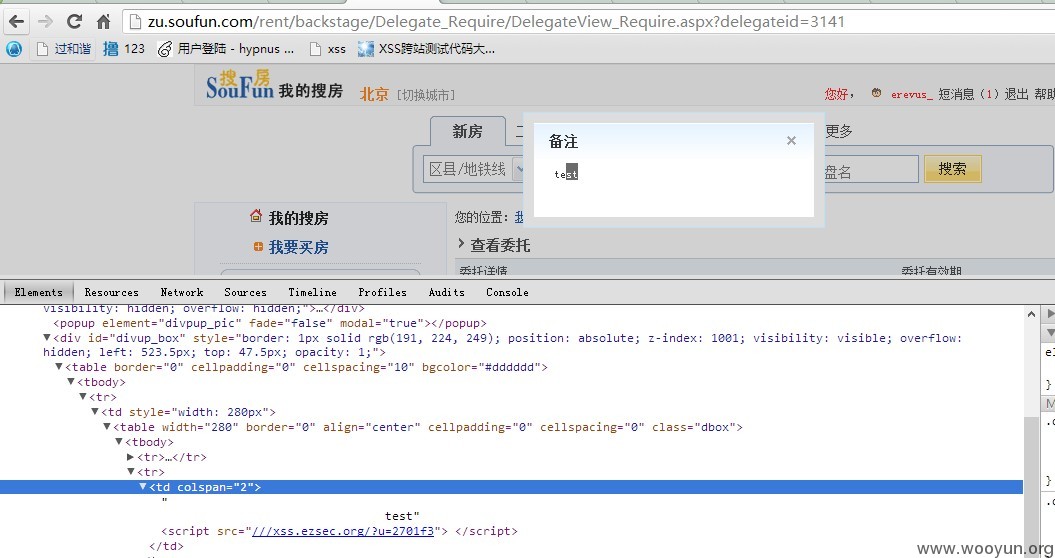This screenshot has width=1055, height=558.
Task: Expand 我要买房 plus icon
Action: (x=258, y=247)
